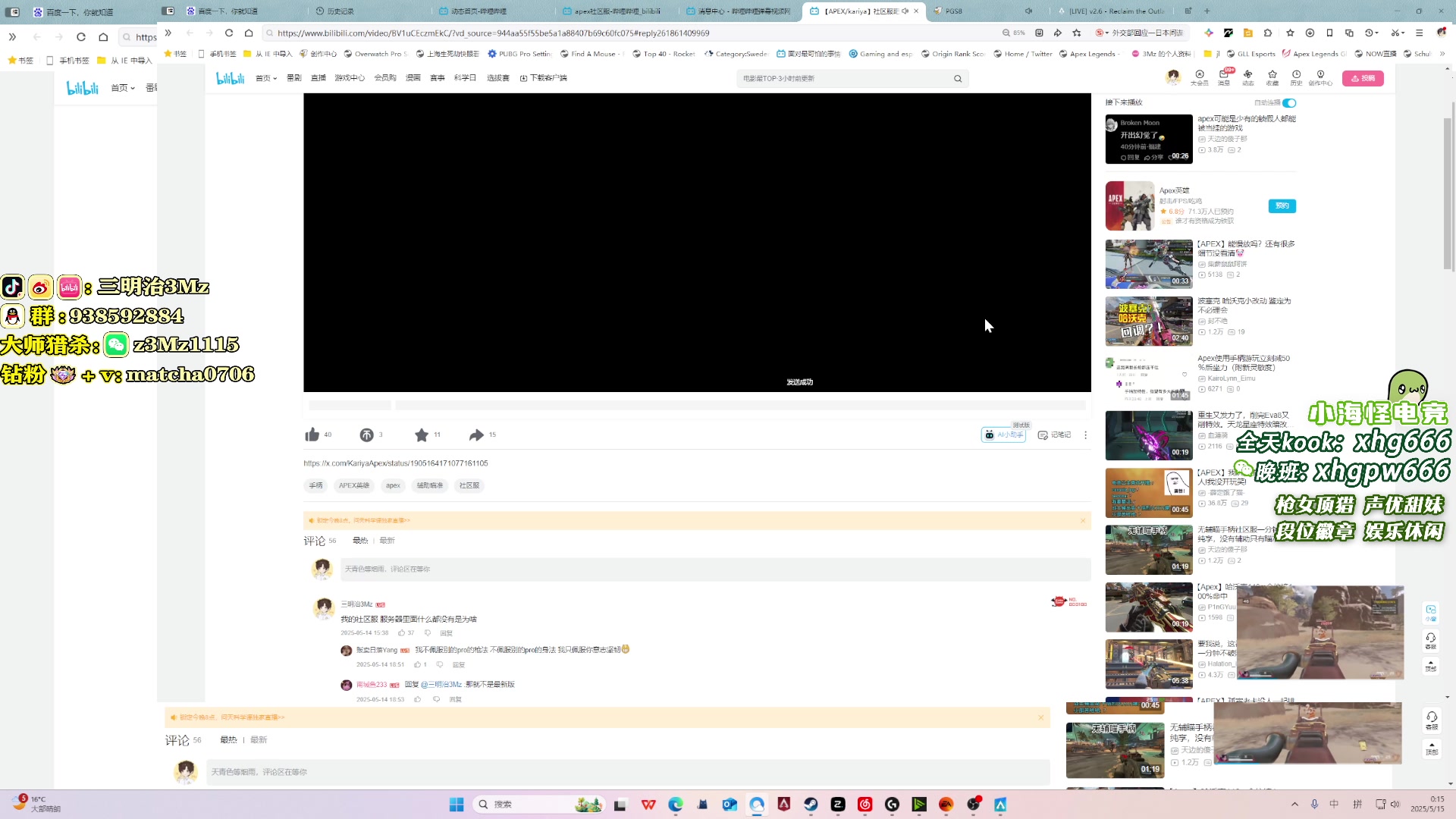Reload the page in the browser toolbar
This screenshot has height=819, width=1456.
pyautogui.click(x=228, y=33)
